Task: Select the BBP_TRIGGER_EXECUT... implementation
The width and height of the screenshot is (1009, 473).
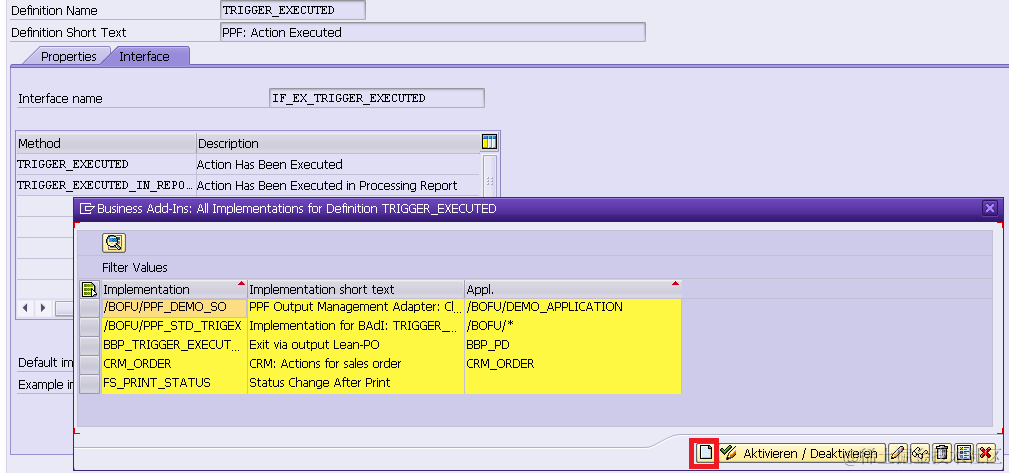Action: point(174,345)
